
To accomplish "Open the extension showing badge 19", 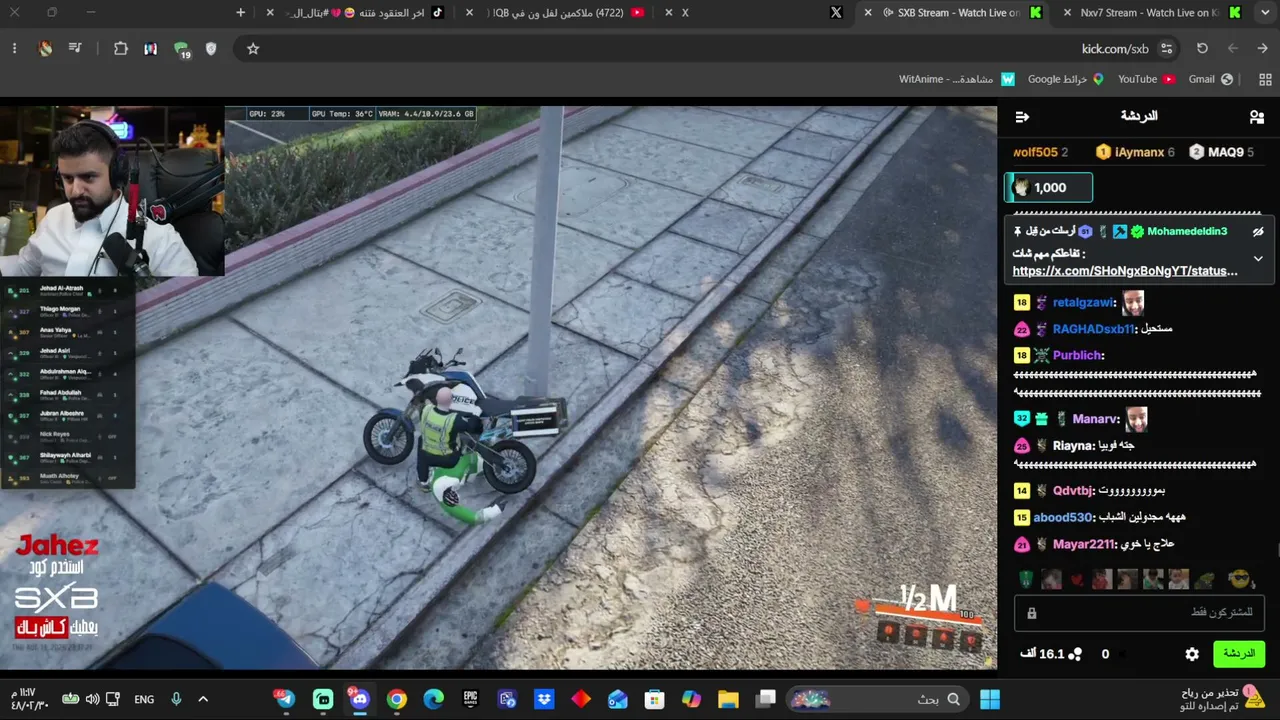I will [182, 50].
